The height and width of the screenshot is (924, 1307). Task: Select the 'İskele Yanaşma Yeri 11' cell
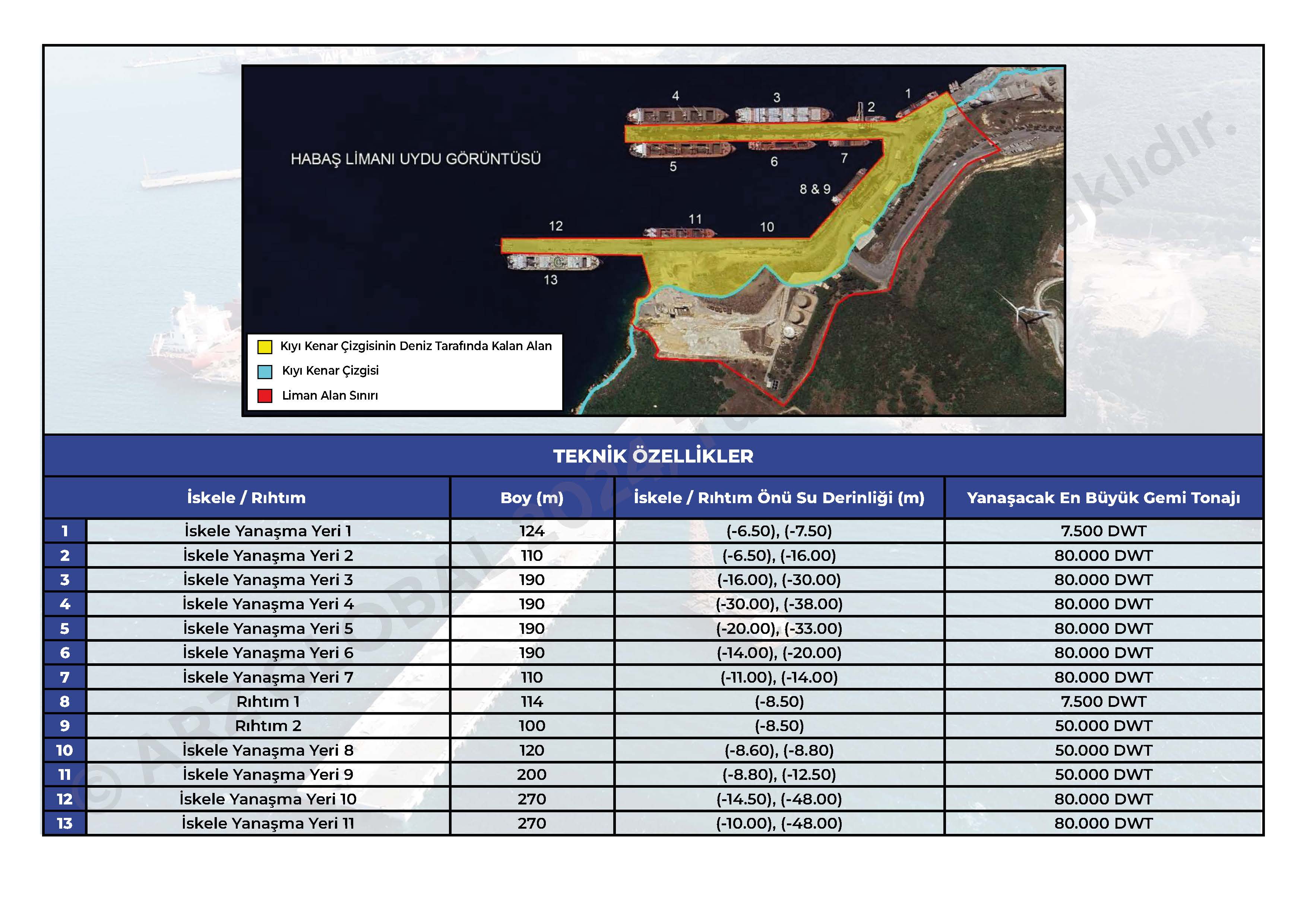[x=268, y=823]
